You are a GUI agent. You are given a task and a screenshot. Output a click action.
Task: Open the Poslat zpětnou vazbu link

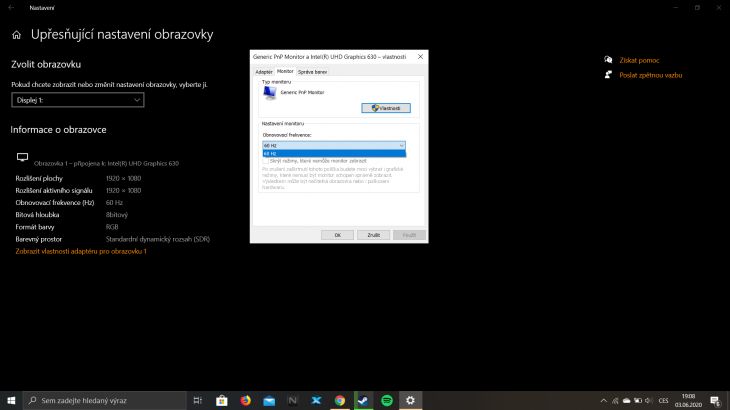point(650,75)
